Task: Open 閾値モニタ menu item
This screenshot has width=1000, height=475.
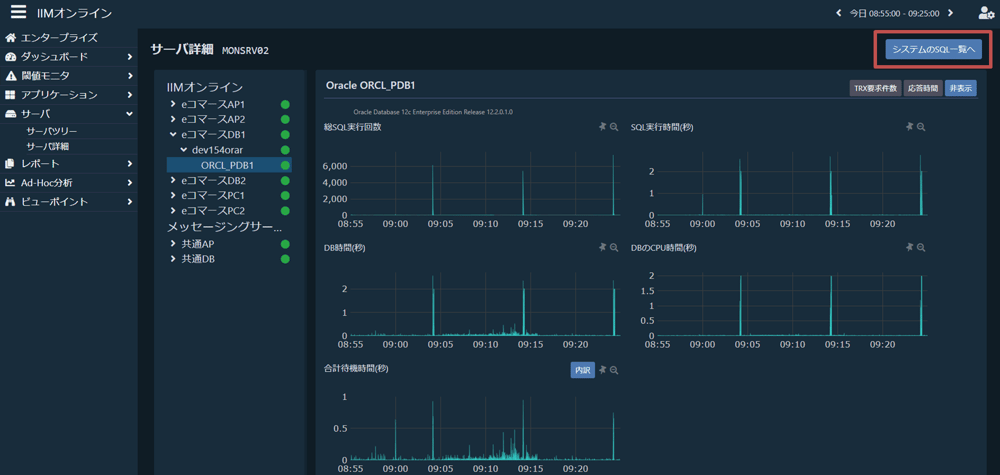Action: coord(69,76)
